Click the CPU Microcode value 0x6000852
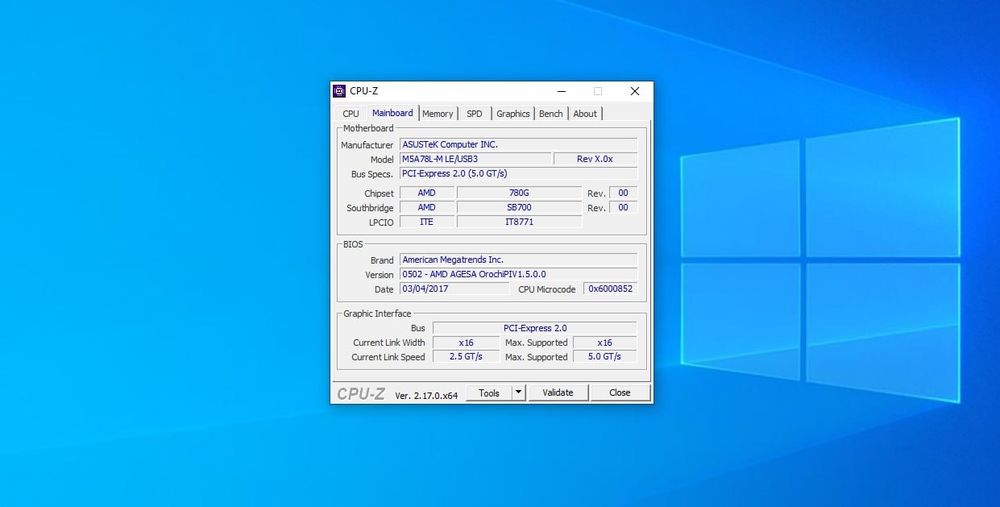Image resolution: width=1000 pixels, height=507 pixels. coord(610,289)
